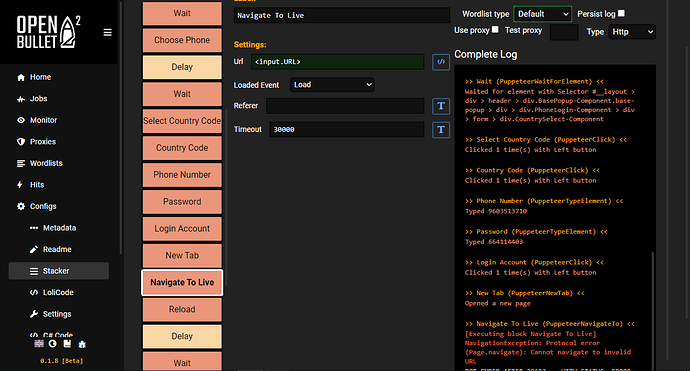Open Hits with the lightning icon
Image resolution: width=690 pixels, height=371 pixels.
coord(37,185)
